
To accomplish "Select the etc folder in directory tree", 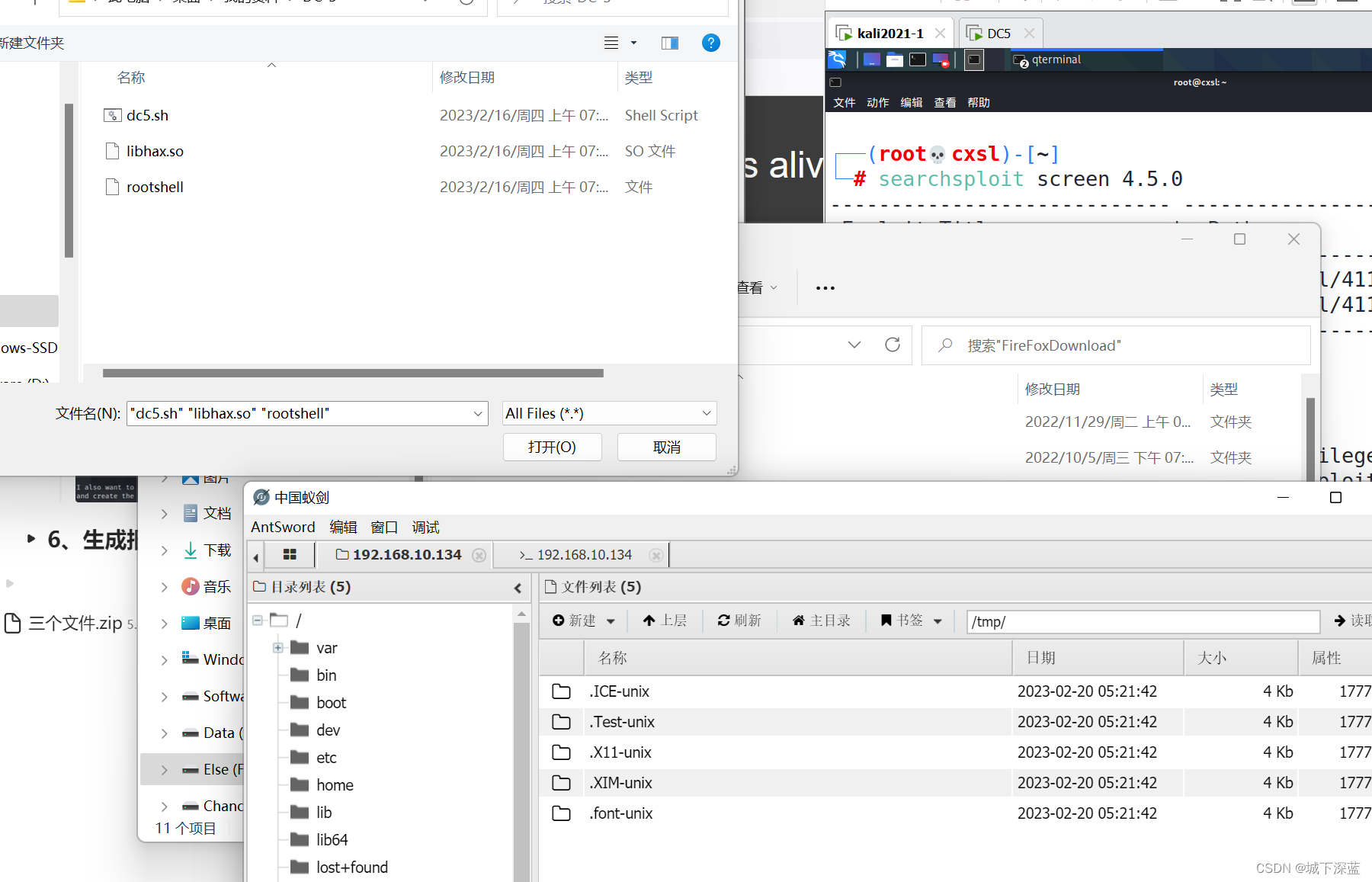I will 314,757.
